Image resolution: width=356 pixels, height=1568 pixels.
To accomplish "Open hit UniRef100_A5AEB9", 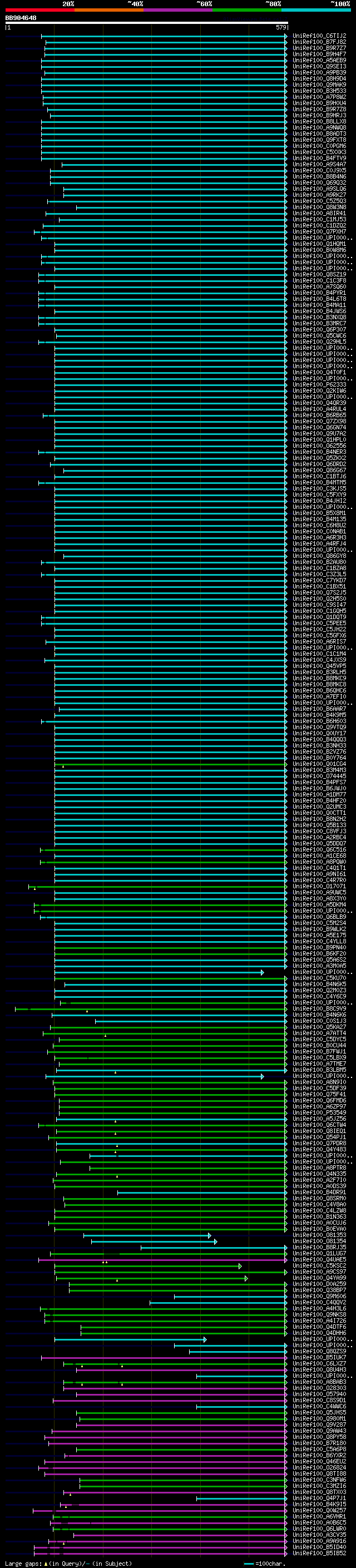I will tap(319, 60).
